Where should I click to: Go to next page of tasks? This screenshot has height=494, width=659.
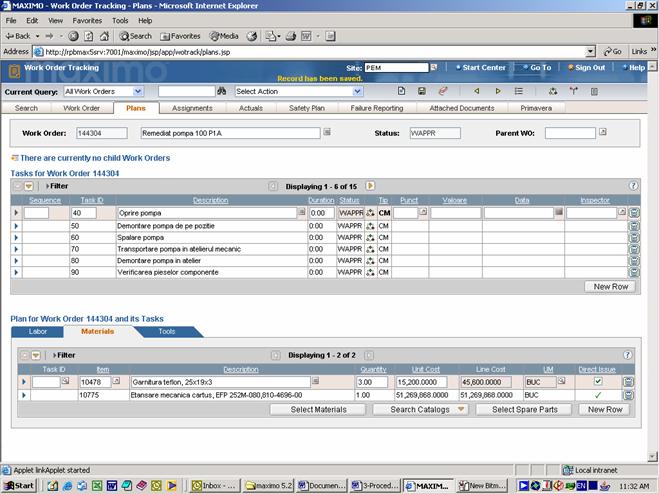(x=370, y=186)
